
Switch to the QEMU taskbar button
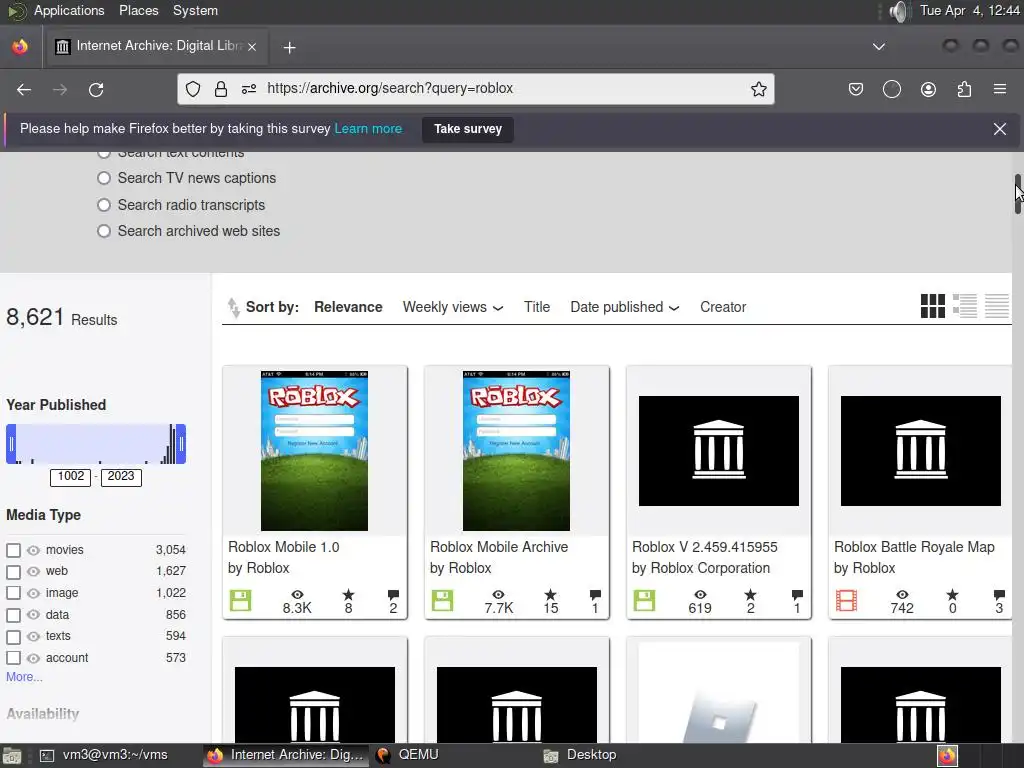point(408,755)
